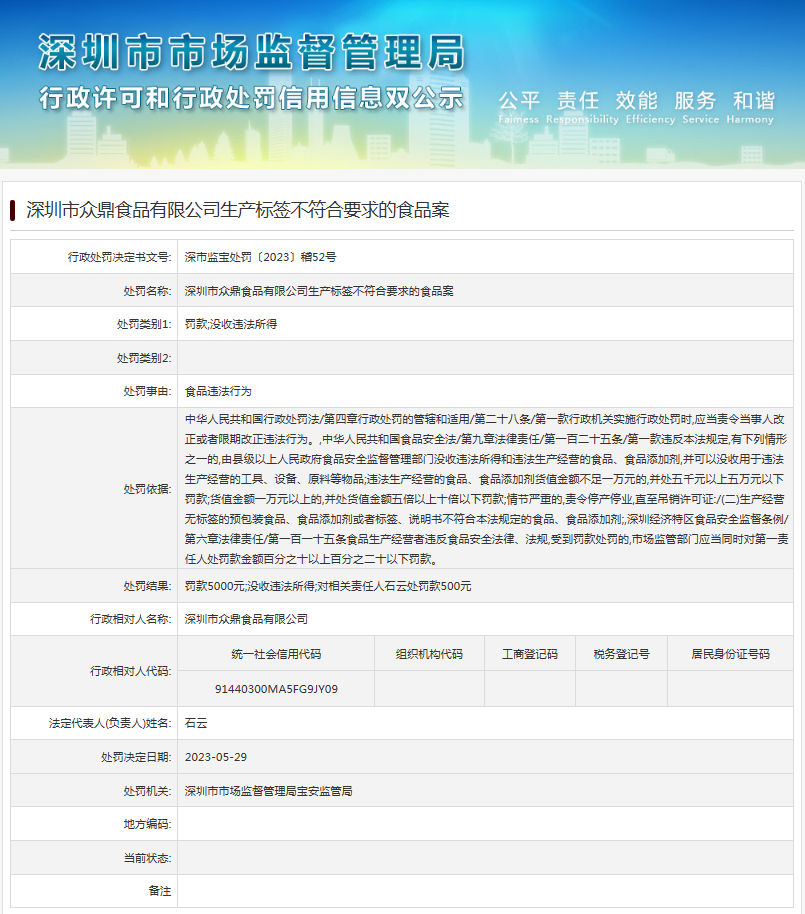The image size is (805, 914).
Task: Click the 处罚类别1 label
Action: pos(144,324)
